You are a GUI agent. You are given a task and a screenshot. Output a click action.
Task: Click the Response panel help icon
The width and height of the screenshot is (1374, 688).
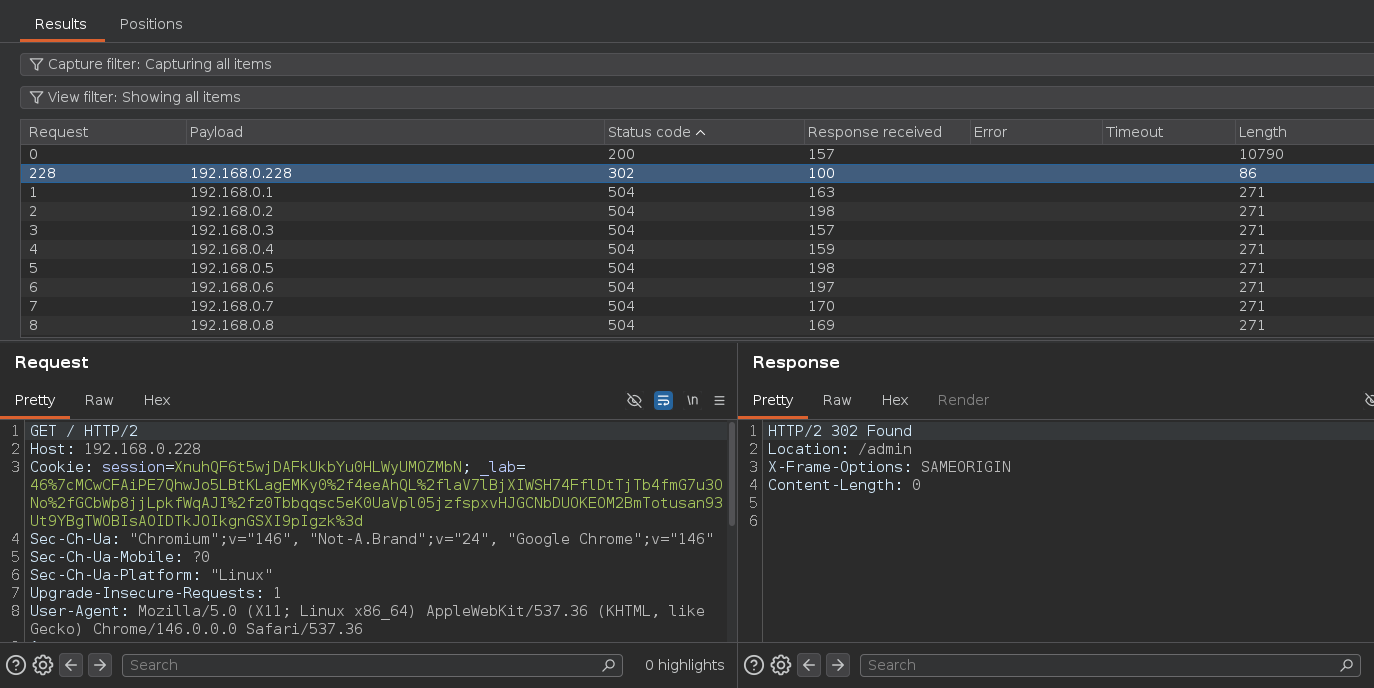(x=754, y=665)
